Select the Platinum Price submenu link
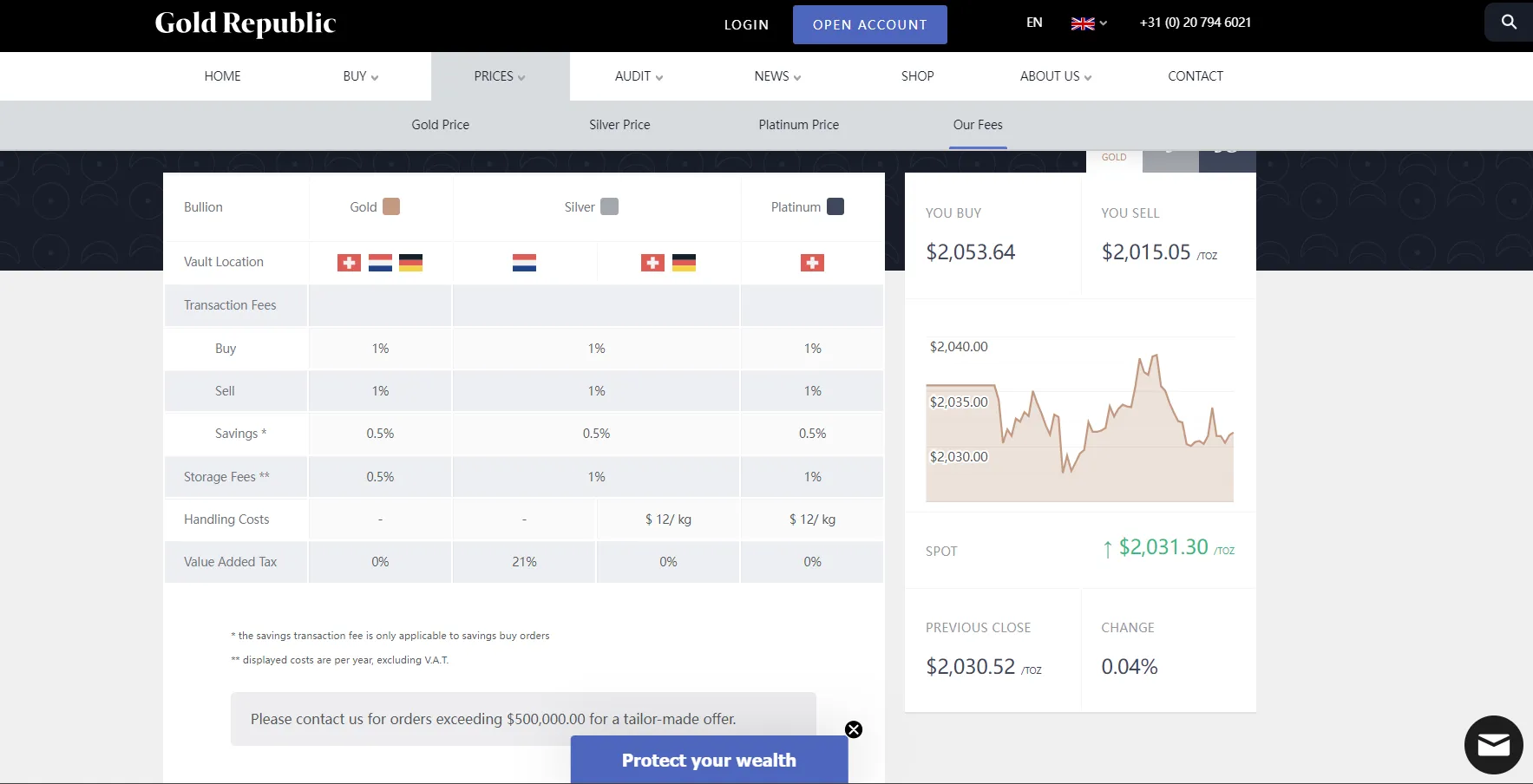This screenshot has height=784, width=1533. click(x=799, y=125)
